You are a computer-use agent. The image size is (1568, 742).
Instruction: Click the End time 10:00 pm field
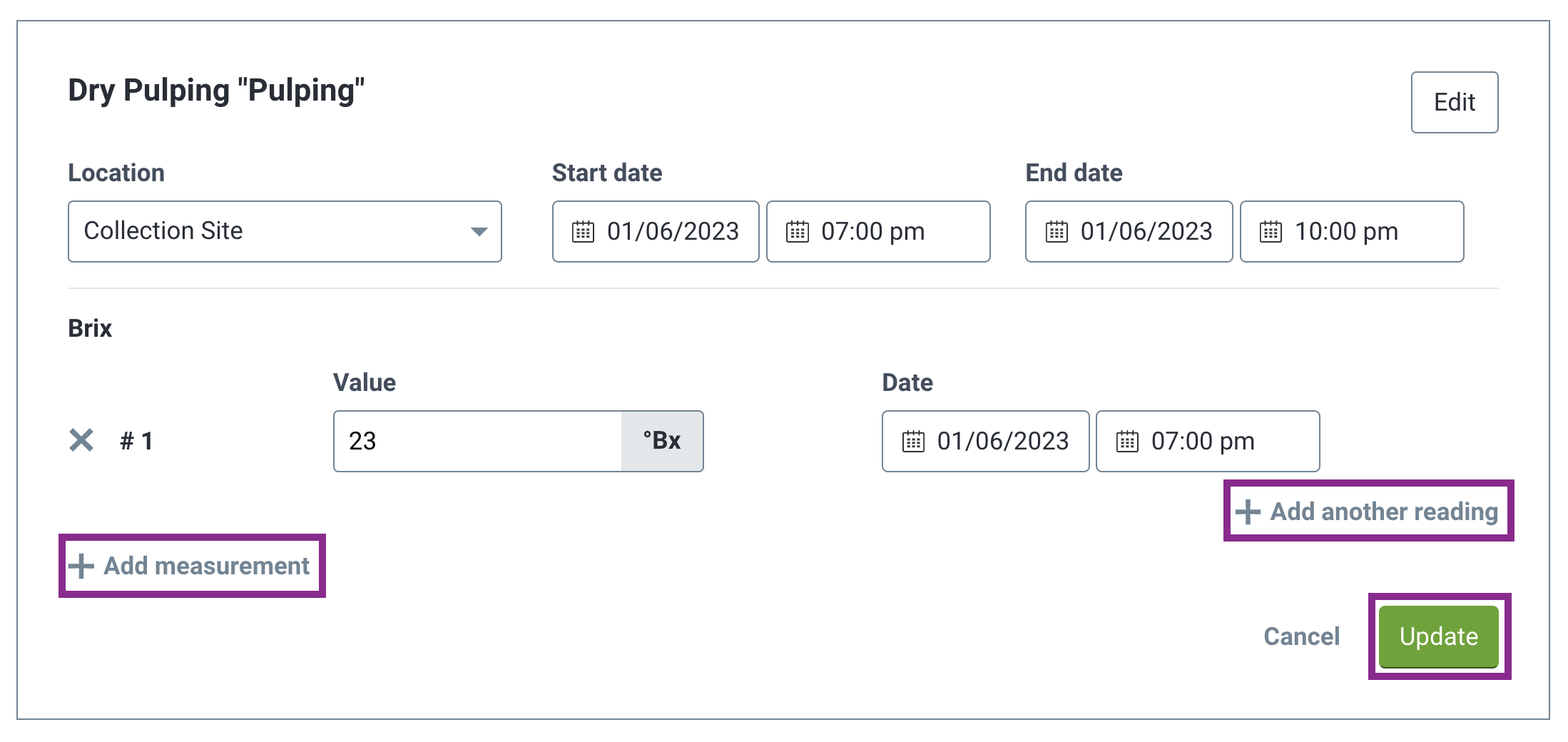point(1351,231)
